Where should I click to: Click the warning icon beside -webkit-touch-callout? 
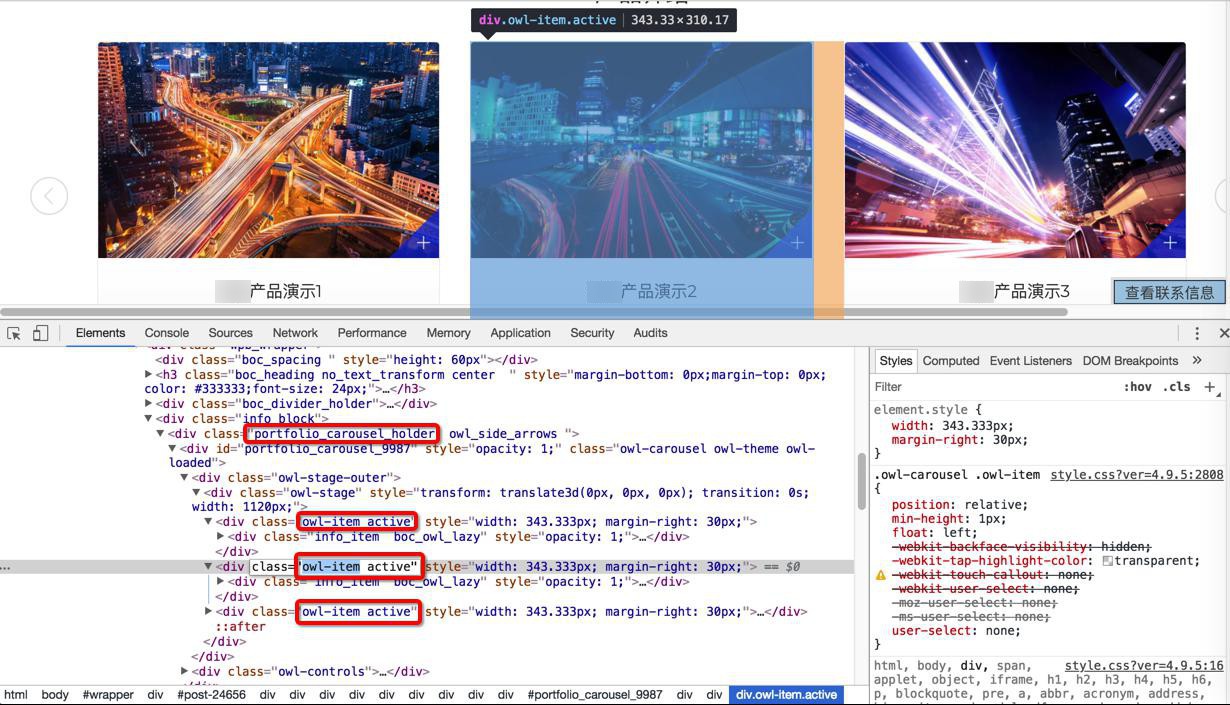[x=881, y=575]
